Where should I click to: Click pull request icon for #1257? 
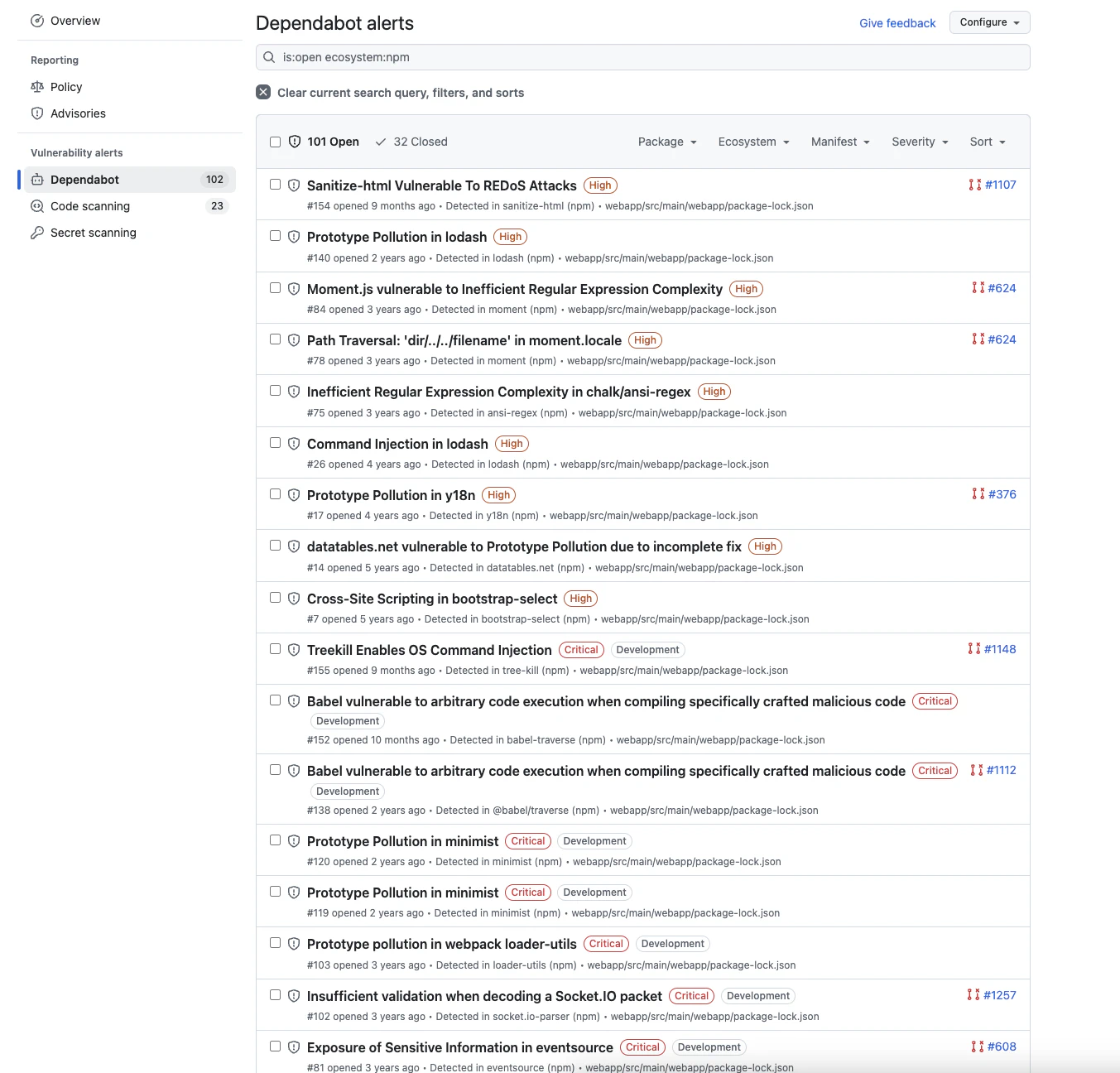click(x=973, y=995)
